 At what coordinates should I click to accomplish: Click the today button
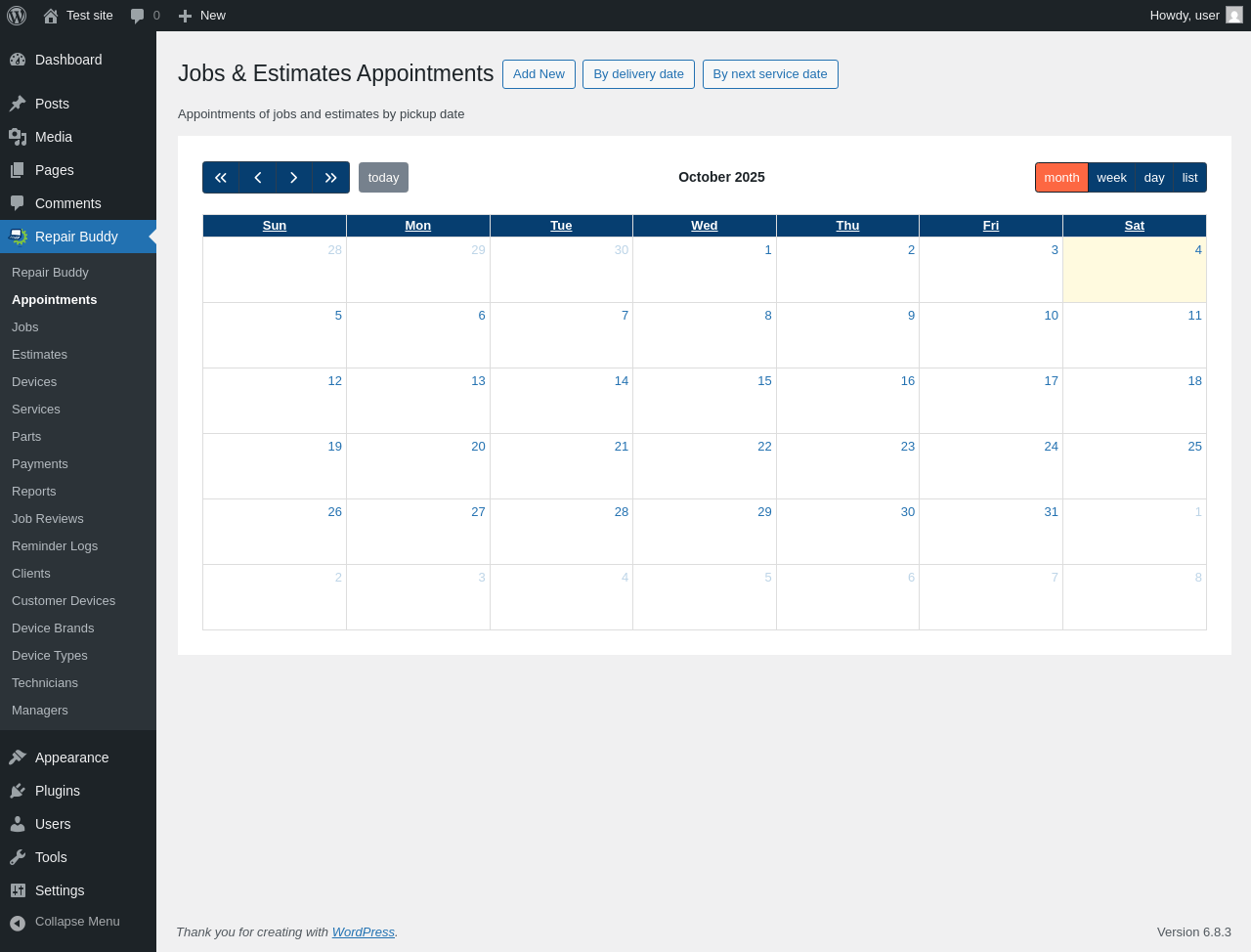point(383,178)
